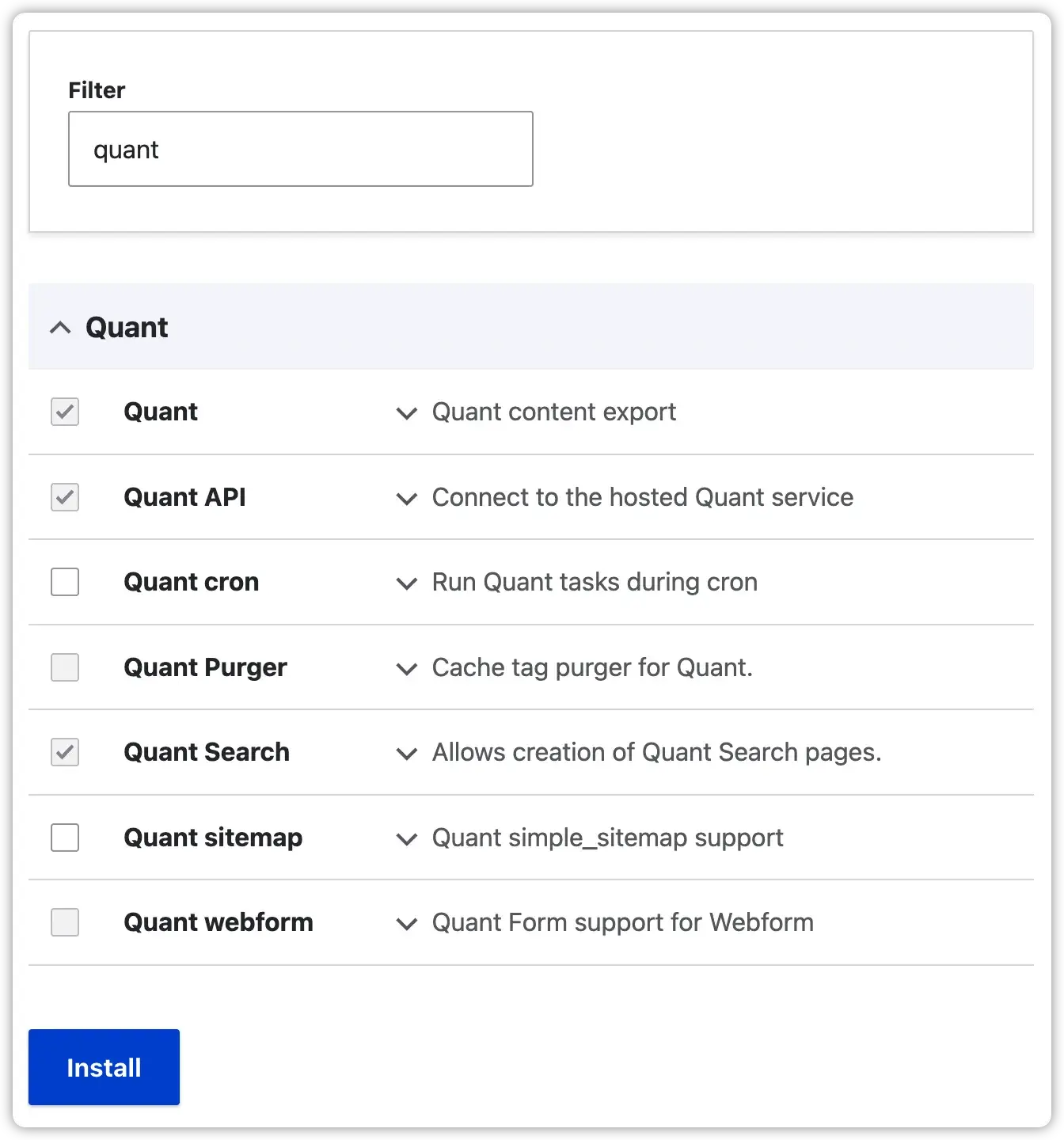1064x1140 pixels.
Task: Enable the Quant cron module checkbox
Action: 64,582
